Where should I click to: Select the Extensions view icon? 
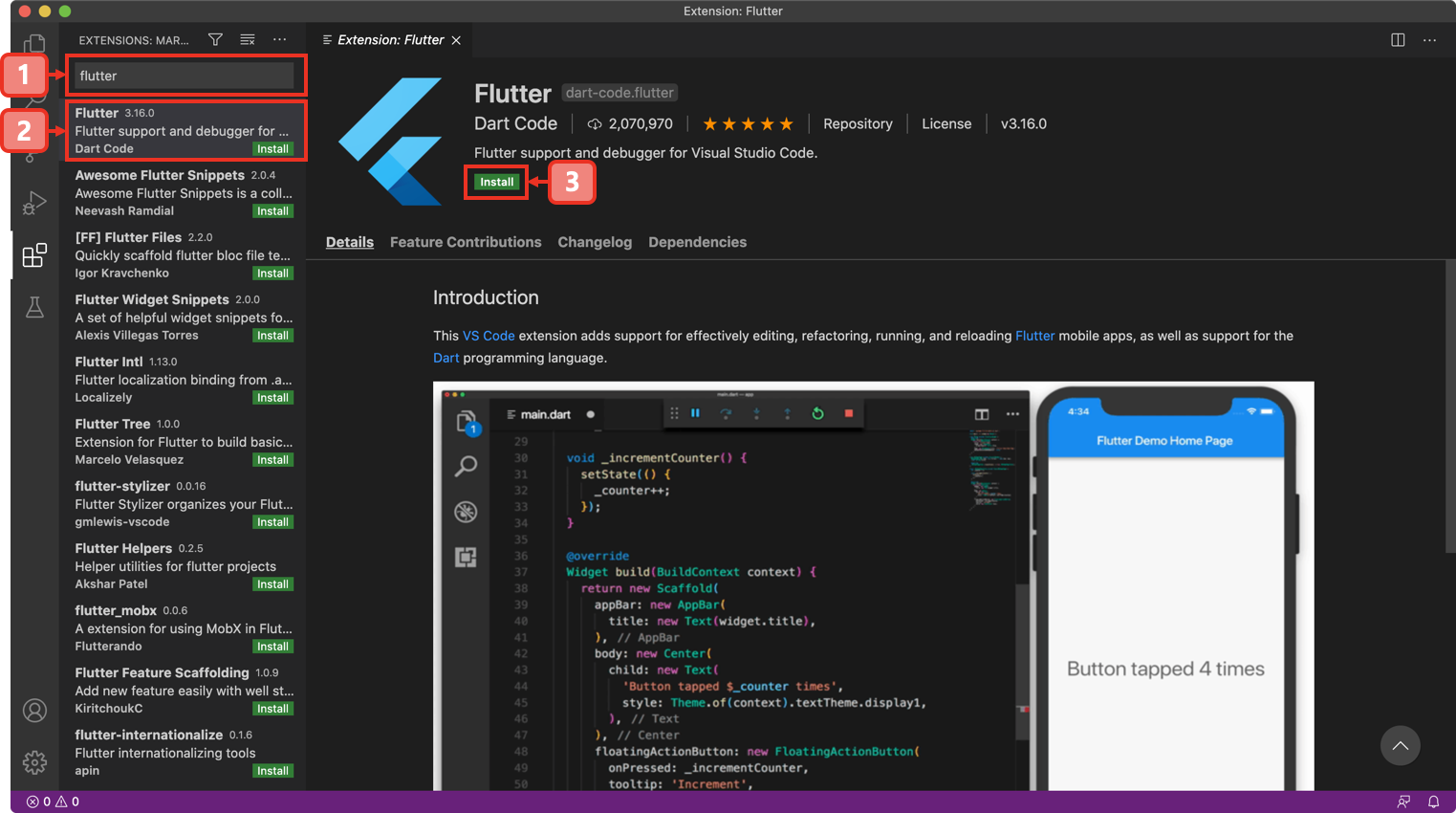(x=34, y=255)
